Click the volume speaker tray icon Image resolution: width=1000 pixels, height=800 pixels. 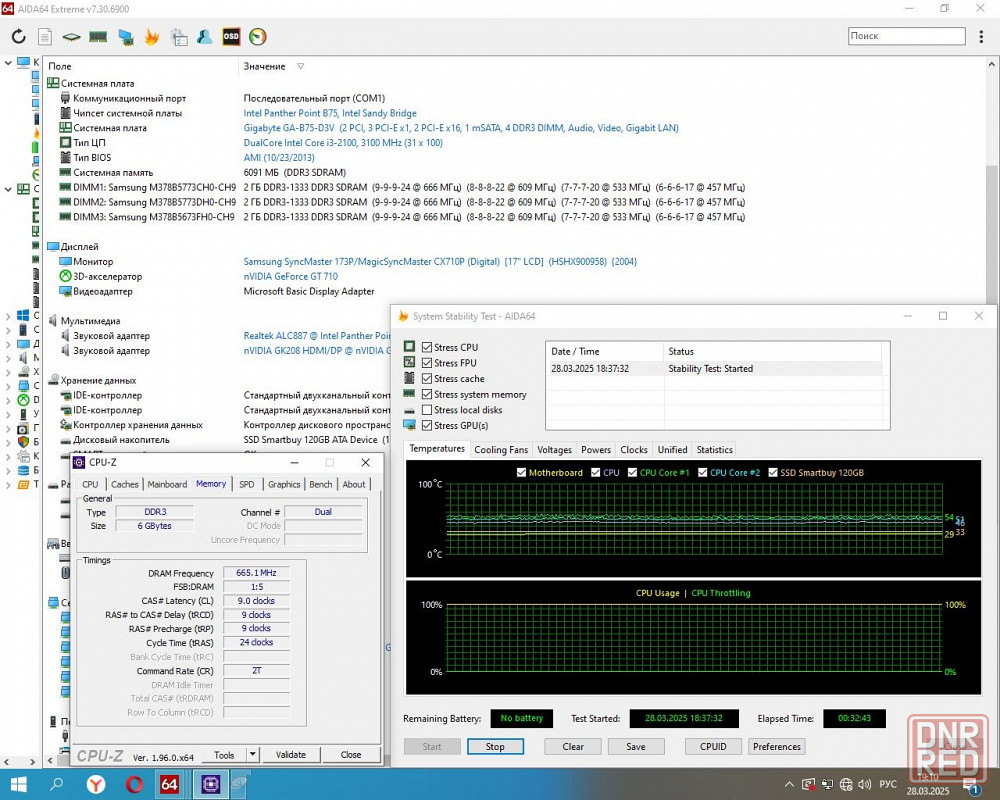point(865,785)
